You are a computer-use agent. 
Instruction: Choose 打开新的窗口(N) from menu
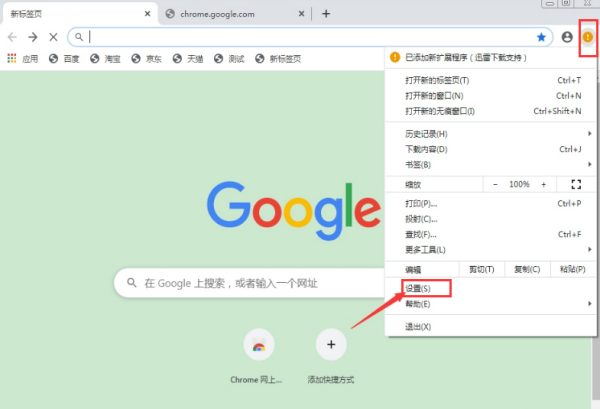click(491, 96)
